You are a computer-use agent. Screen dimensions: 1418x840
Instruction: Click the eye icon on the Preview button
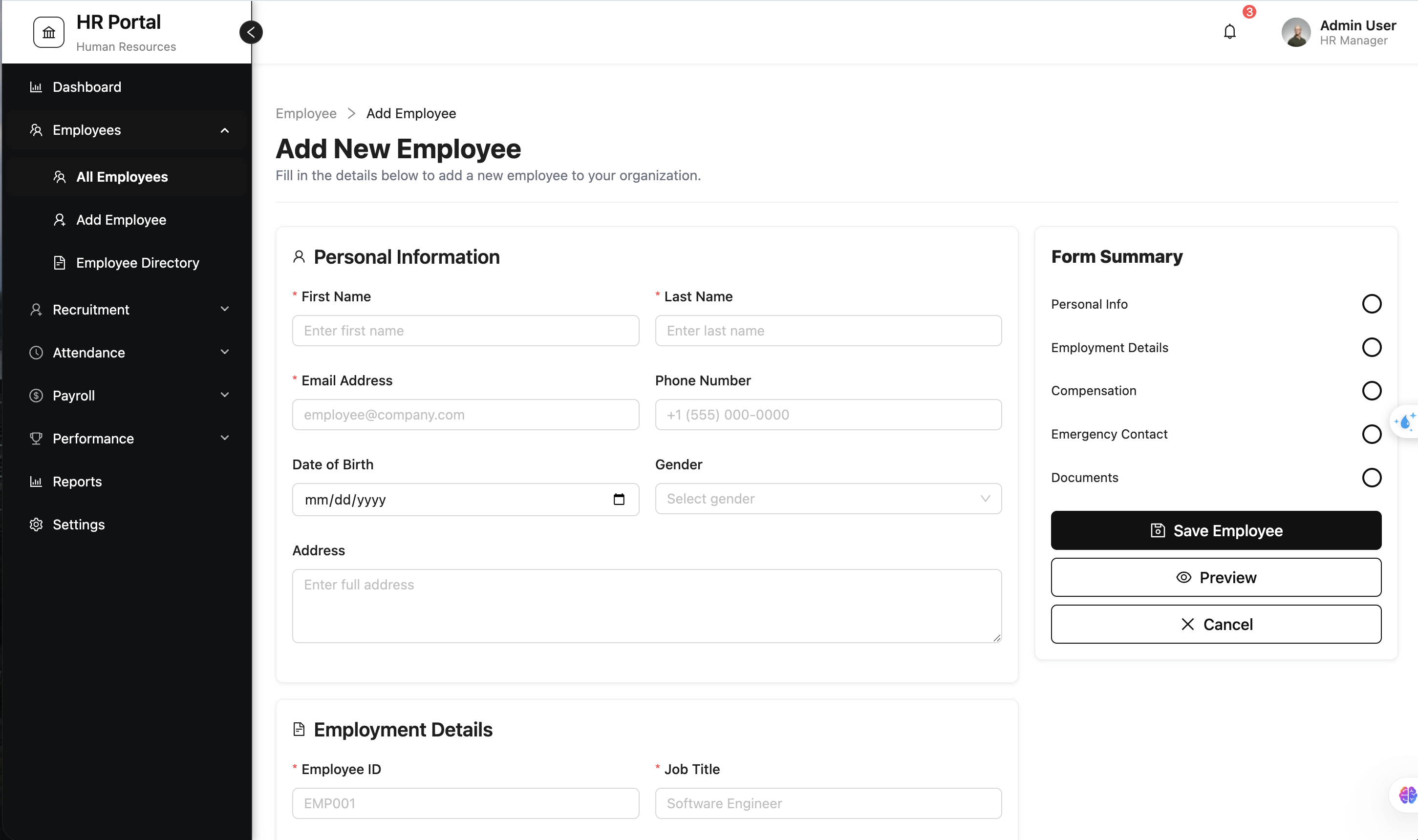click(x=1183, y=577)
